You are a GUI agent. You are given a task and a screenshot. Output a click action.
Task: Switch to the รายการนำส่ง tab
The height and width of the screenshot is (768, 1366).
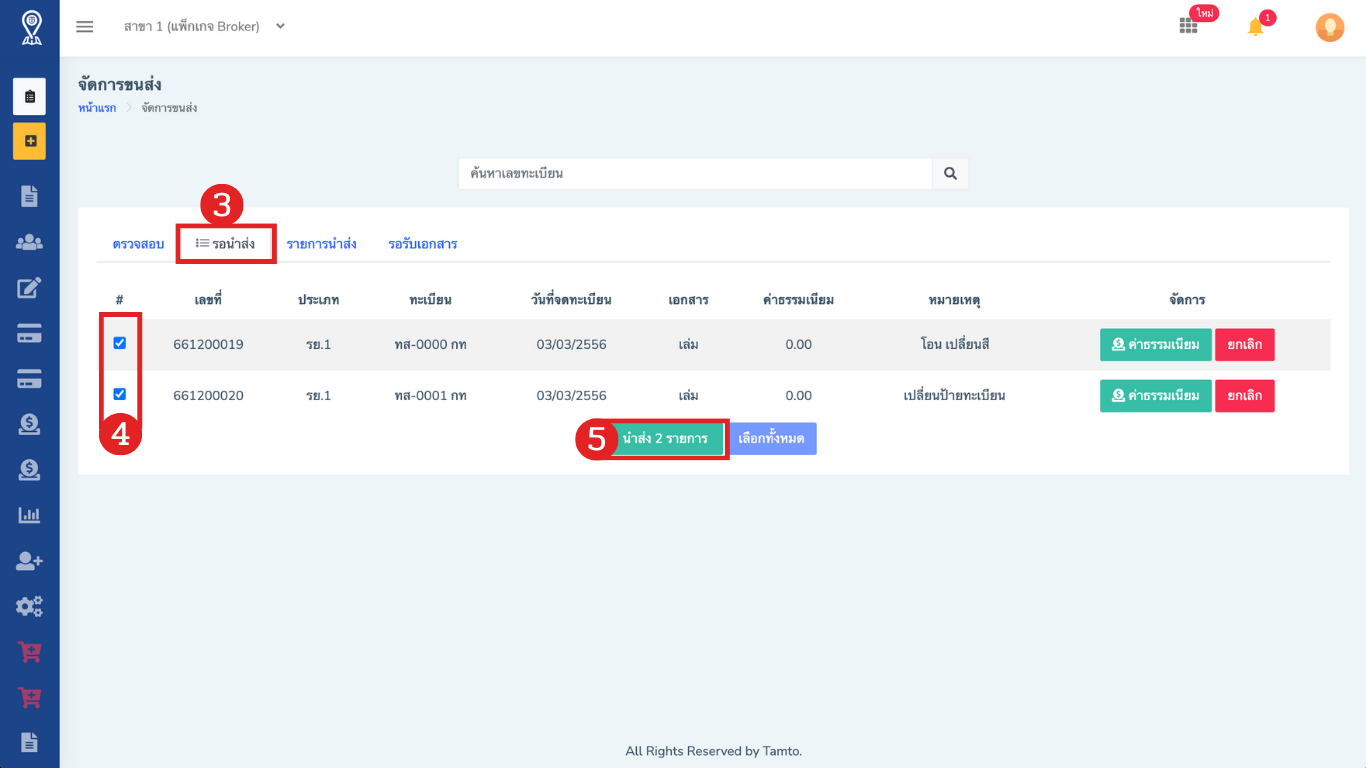(x=322, y=244)
